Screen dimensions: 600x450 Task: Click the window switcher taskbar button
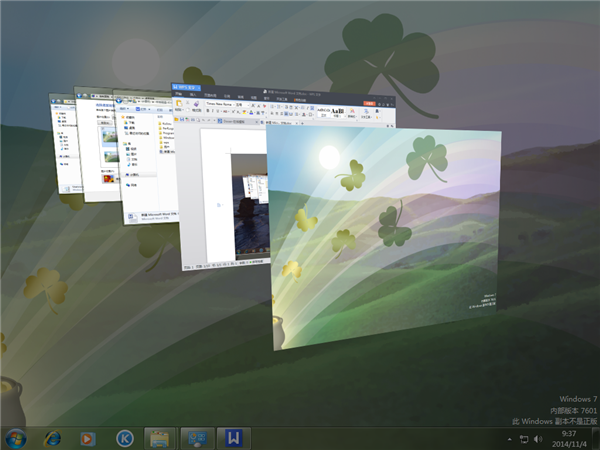pos(196,438)
